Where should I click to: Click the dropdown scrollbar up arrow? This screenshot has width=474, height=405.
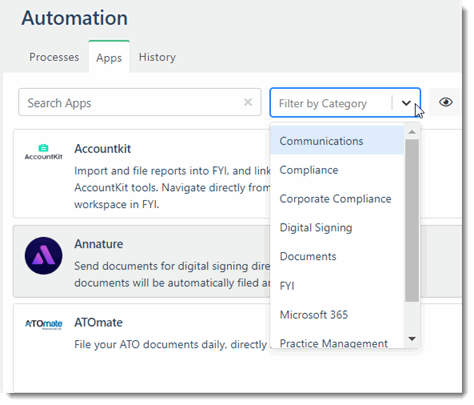(412, 132)
